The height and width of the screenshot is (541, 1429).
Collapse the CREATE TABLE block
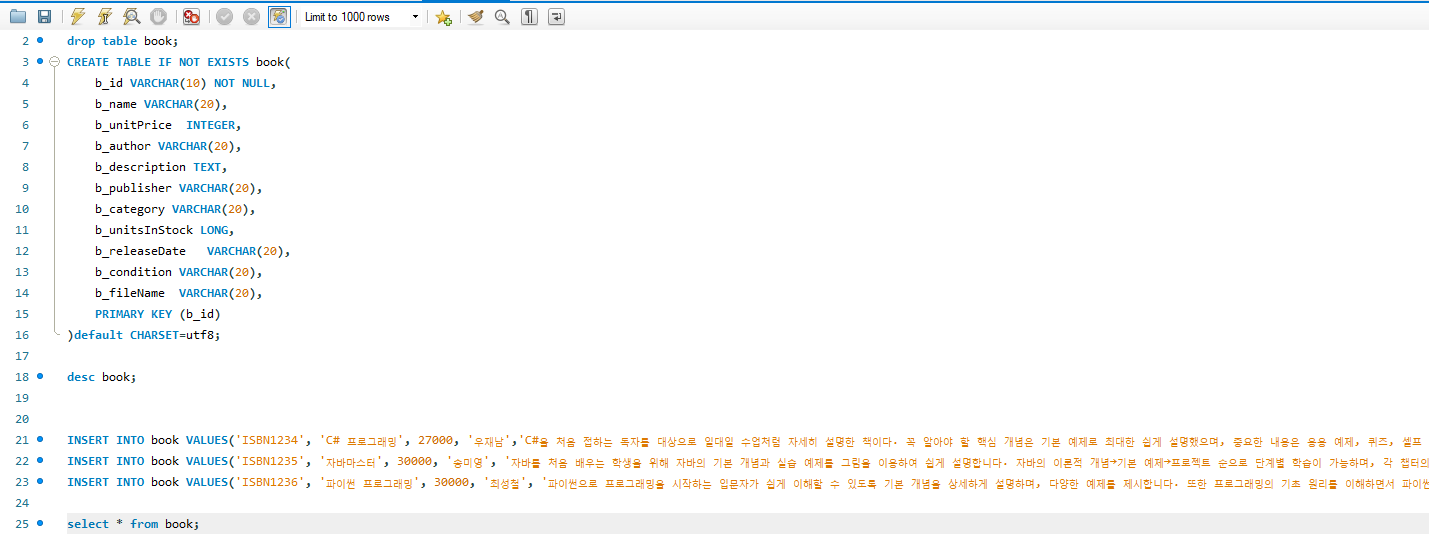coord(55,62)
